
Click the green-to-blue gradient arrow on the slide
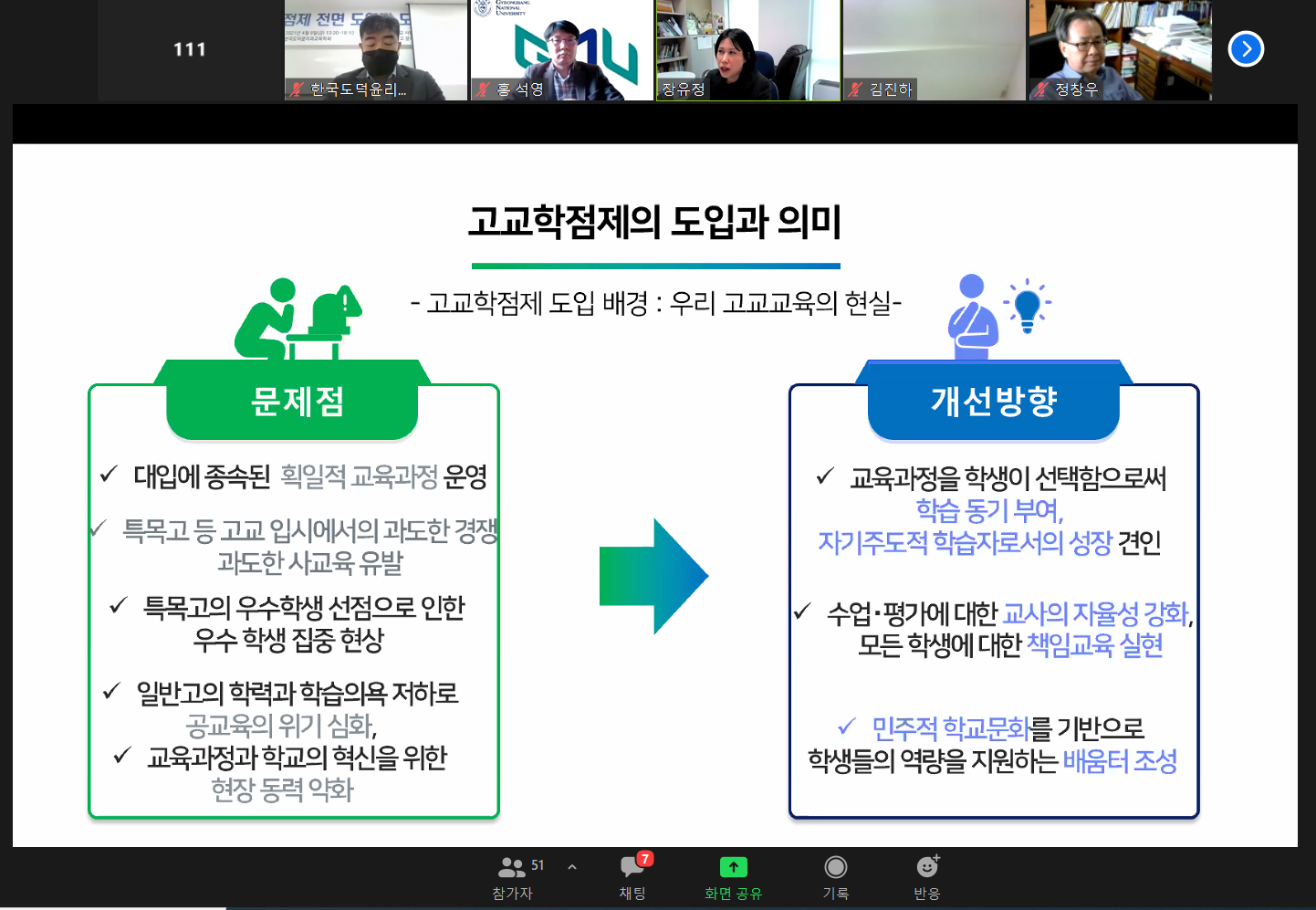click(653, 576)
